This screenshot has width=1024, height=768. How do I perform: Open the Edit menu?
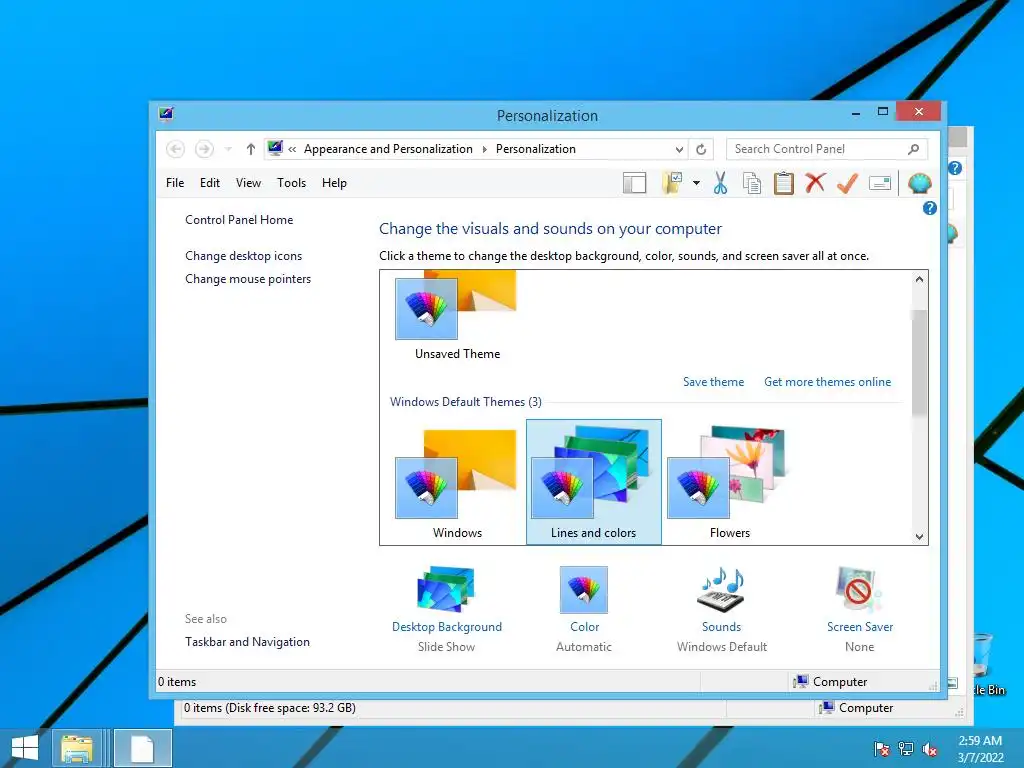pos(210,183)
